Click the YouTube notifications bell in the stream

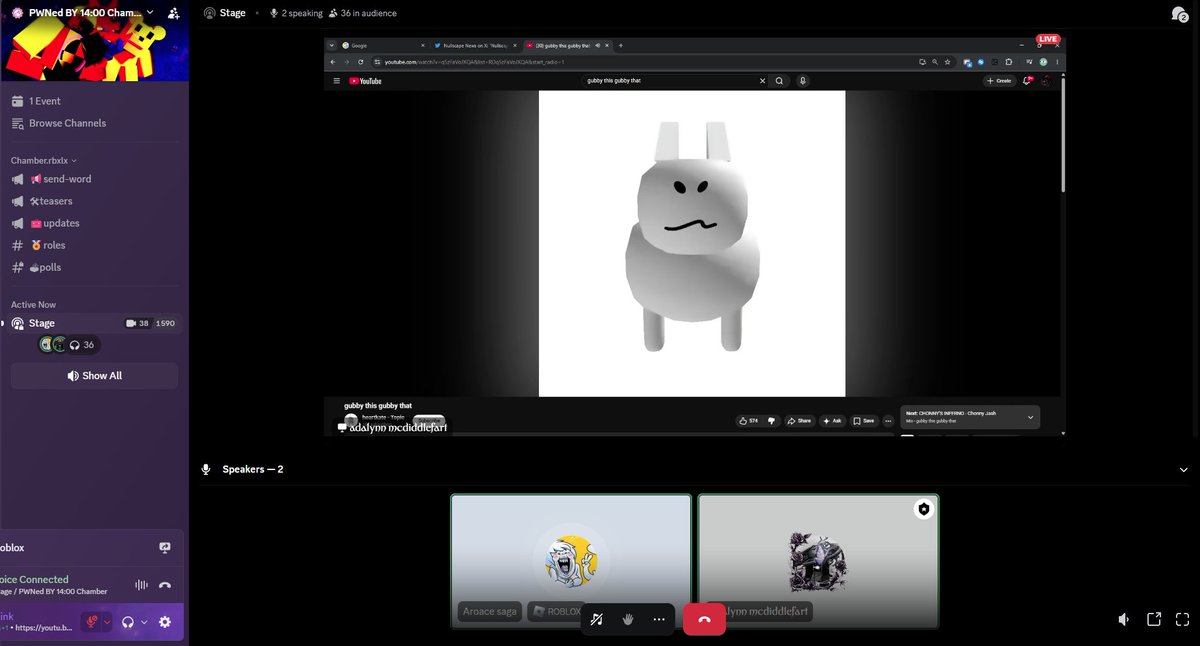pos(1027,81)
